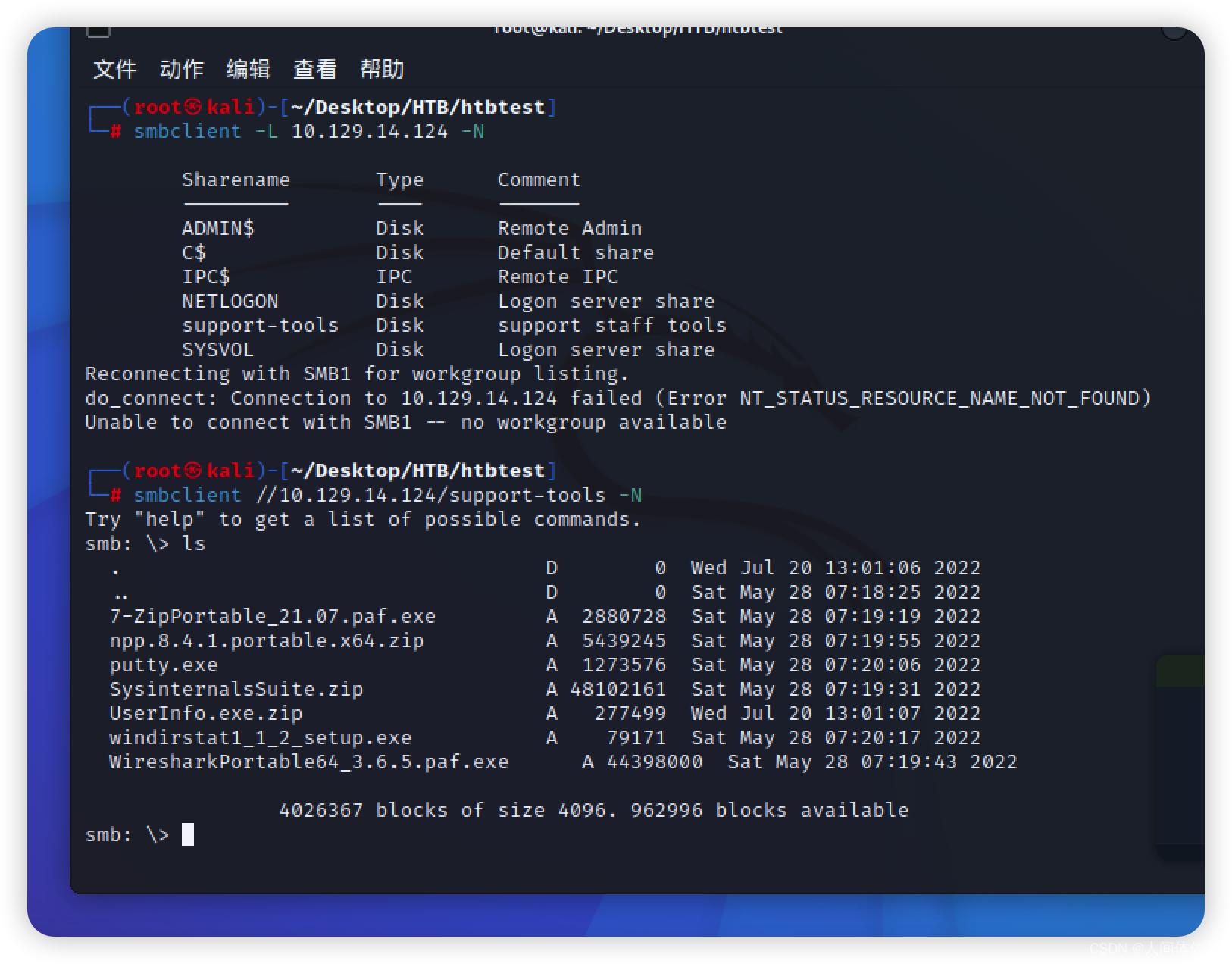
Task: Click the 'Wed Jul 20 13:01:07 2022' timestamp
Action: [x=836, y=713]
